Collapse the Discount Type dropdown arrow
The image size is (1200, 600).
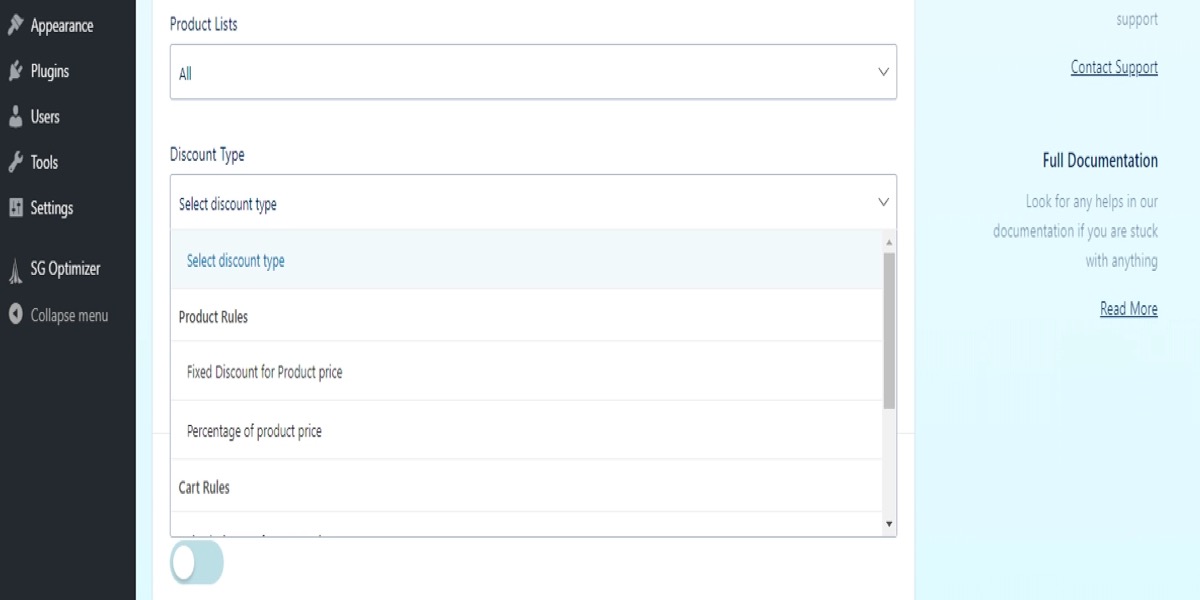point(883,202)
